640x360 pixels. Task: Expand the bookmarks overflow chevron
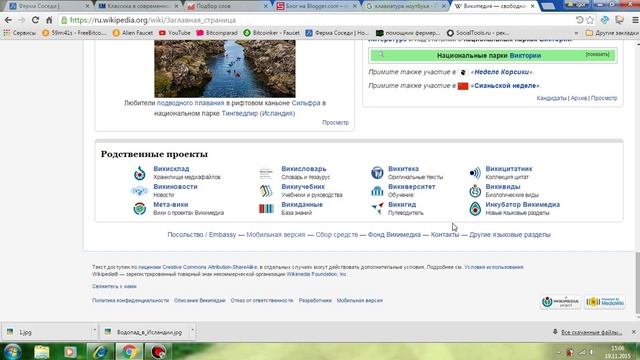pyautogui.click(x=576, y=33)
